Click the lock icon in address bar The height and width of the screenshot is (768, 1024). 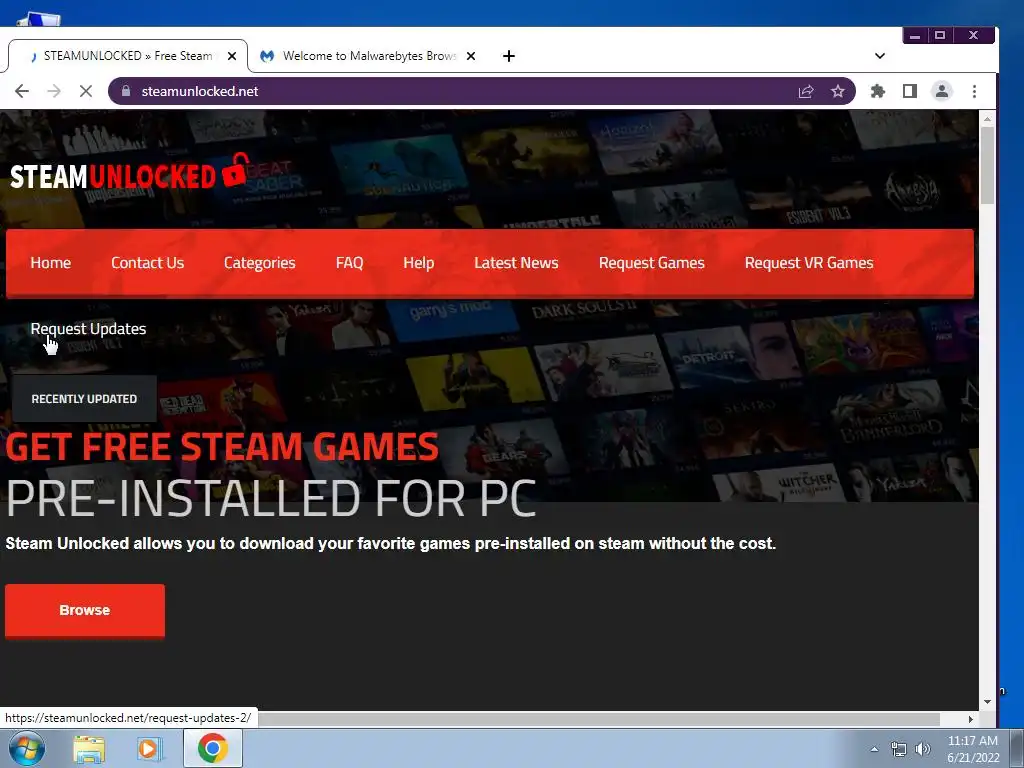(126, 91)
